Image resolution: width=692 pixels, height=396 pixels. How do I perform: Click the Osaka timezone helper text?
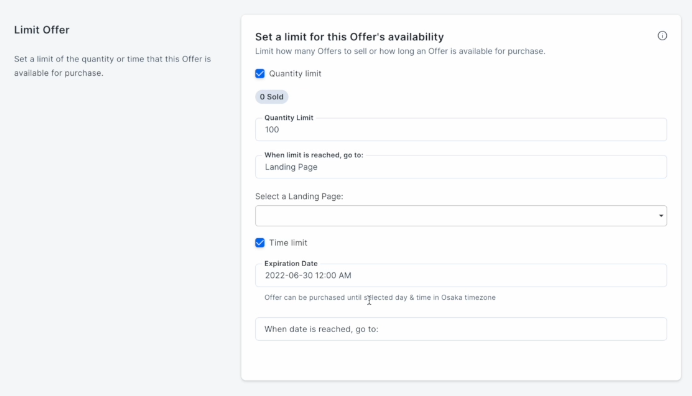click(x=380, y=298)
